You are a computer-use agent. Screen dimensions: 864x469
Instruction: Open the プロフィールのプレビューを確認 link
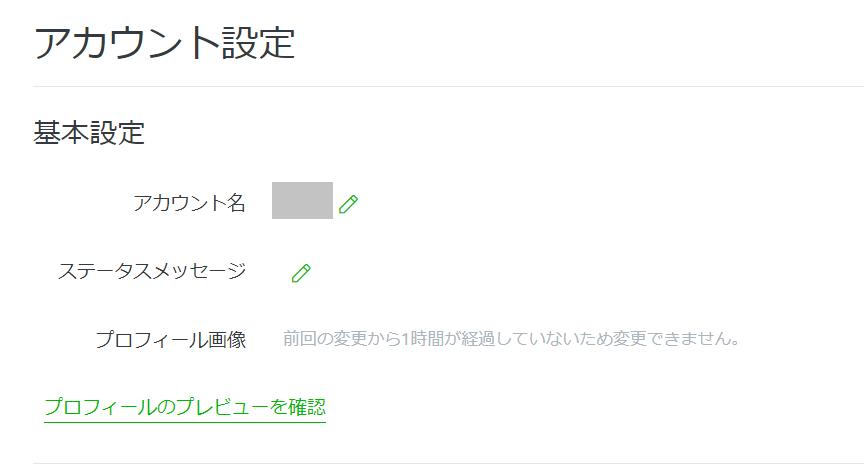(x=185, y=407)
